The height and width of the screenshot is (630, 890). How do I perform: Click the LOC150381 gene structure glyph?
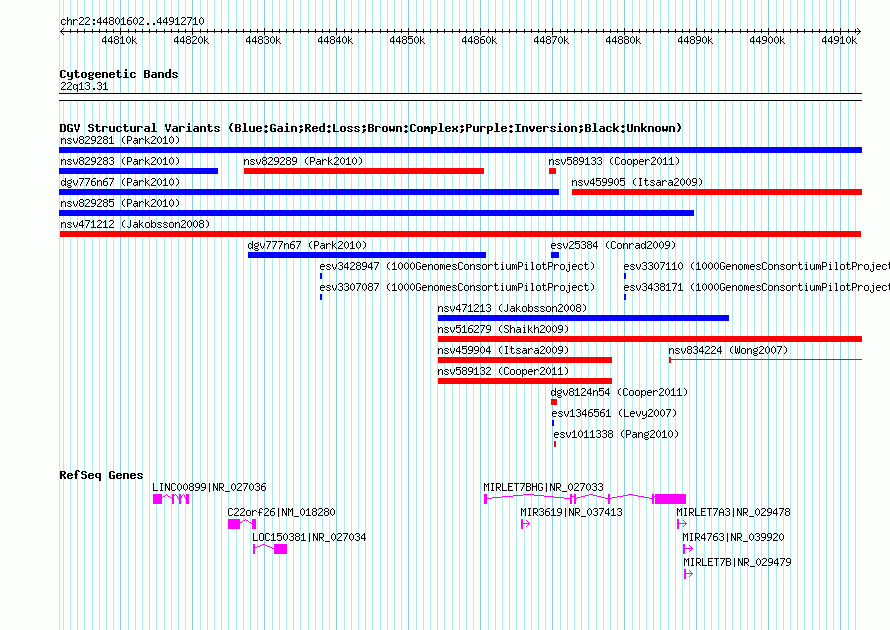click(x=270, y=549)
